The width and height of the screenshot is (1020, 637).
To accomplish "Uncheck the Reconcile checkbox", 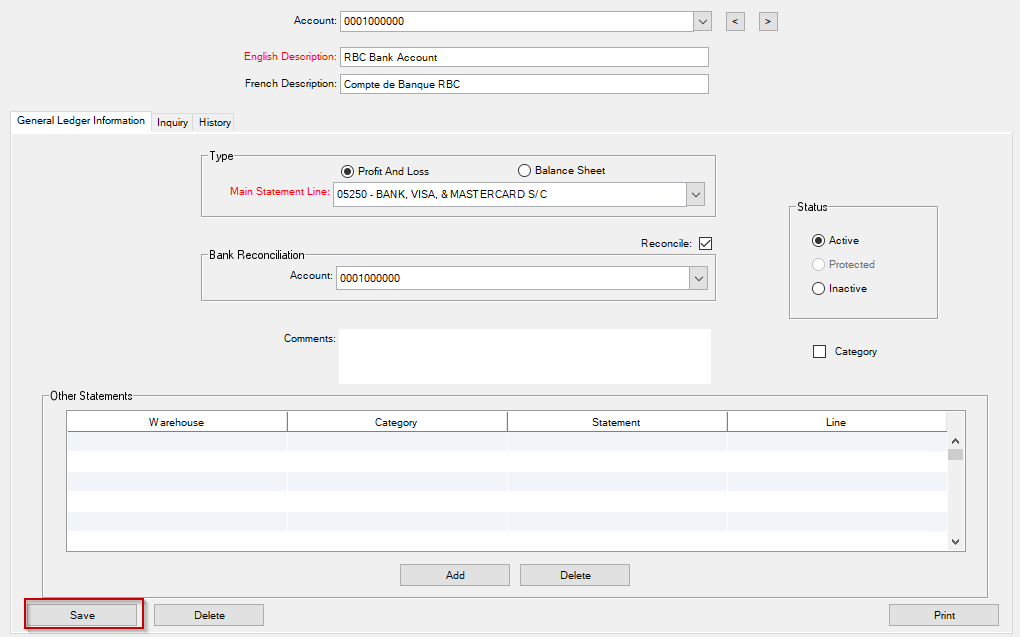I will (x=705, y=243).
